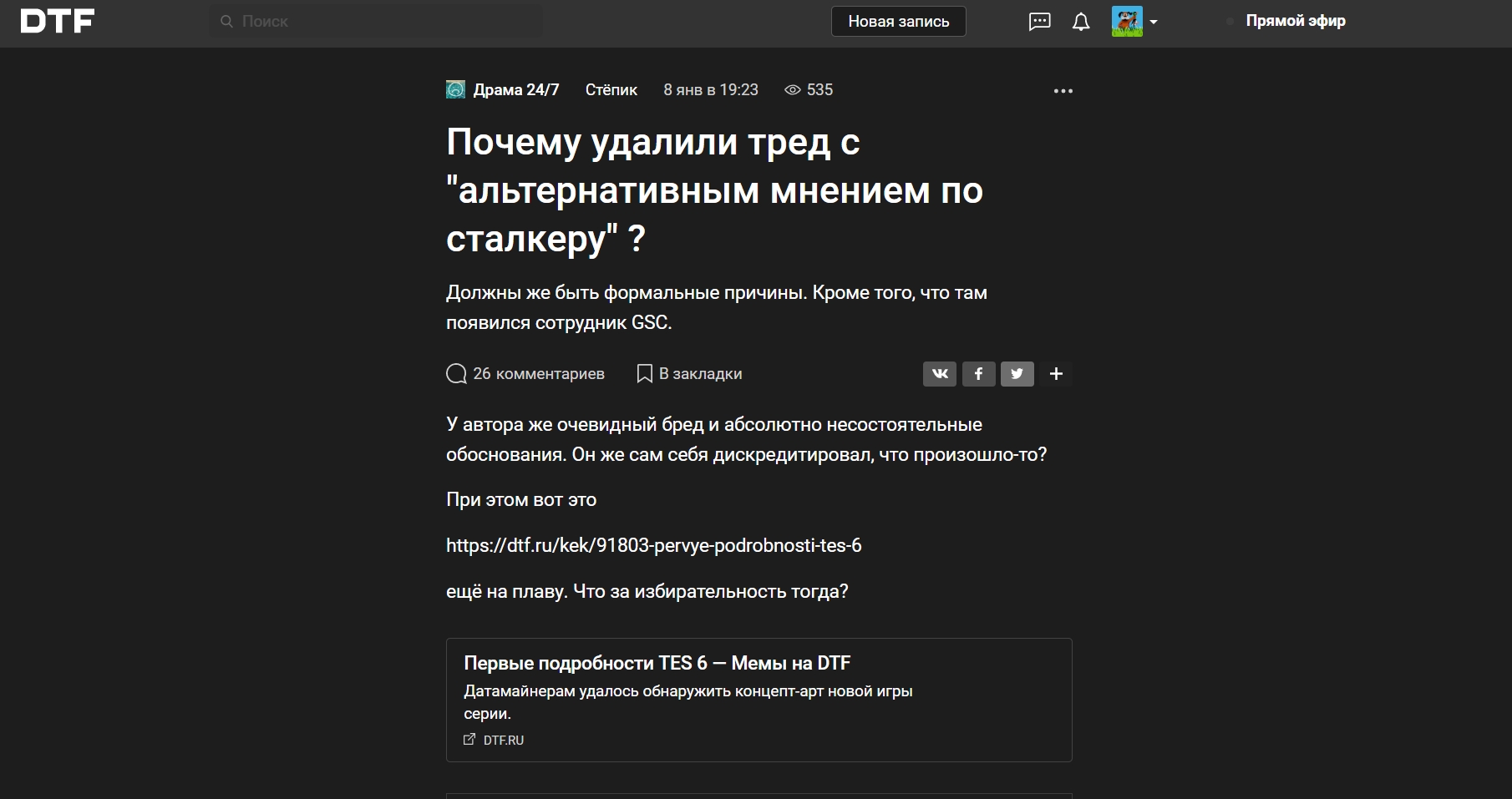Open the Прямой эфир live feed
This screenshot has width=1512, height=799.
coord(1296,22)
